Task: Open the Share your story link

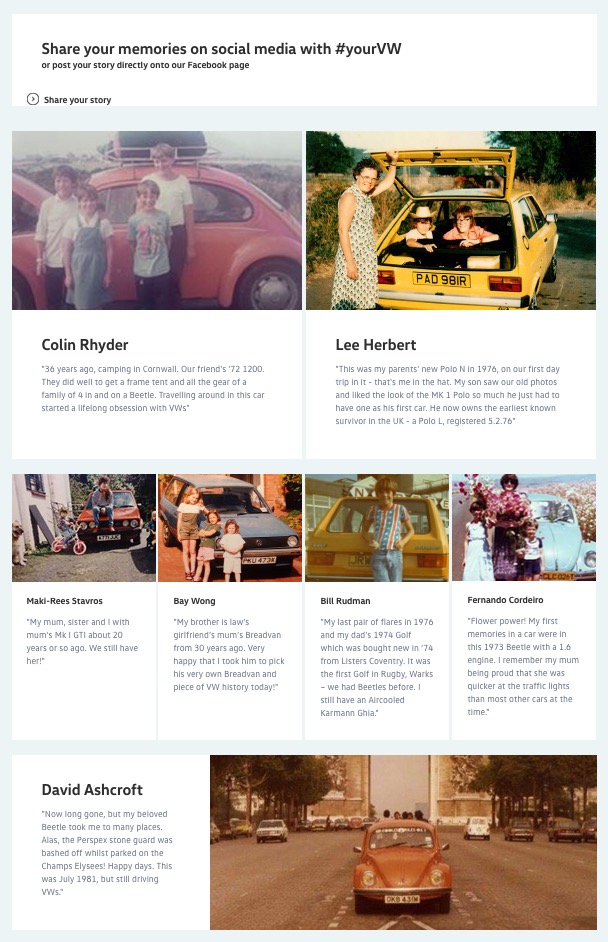Action: [x=78, y=100]
